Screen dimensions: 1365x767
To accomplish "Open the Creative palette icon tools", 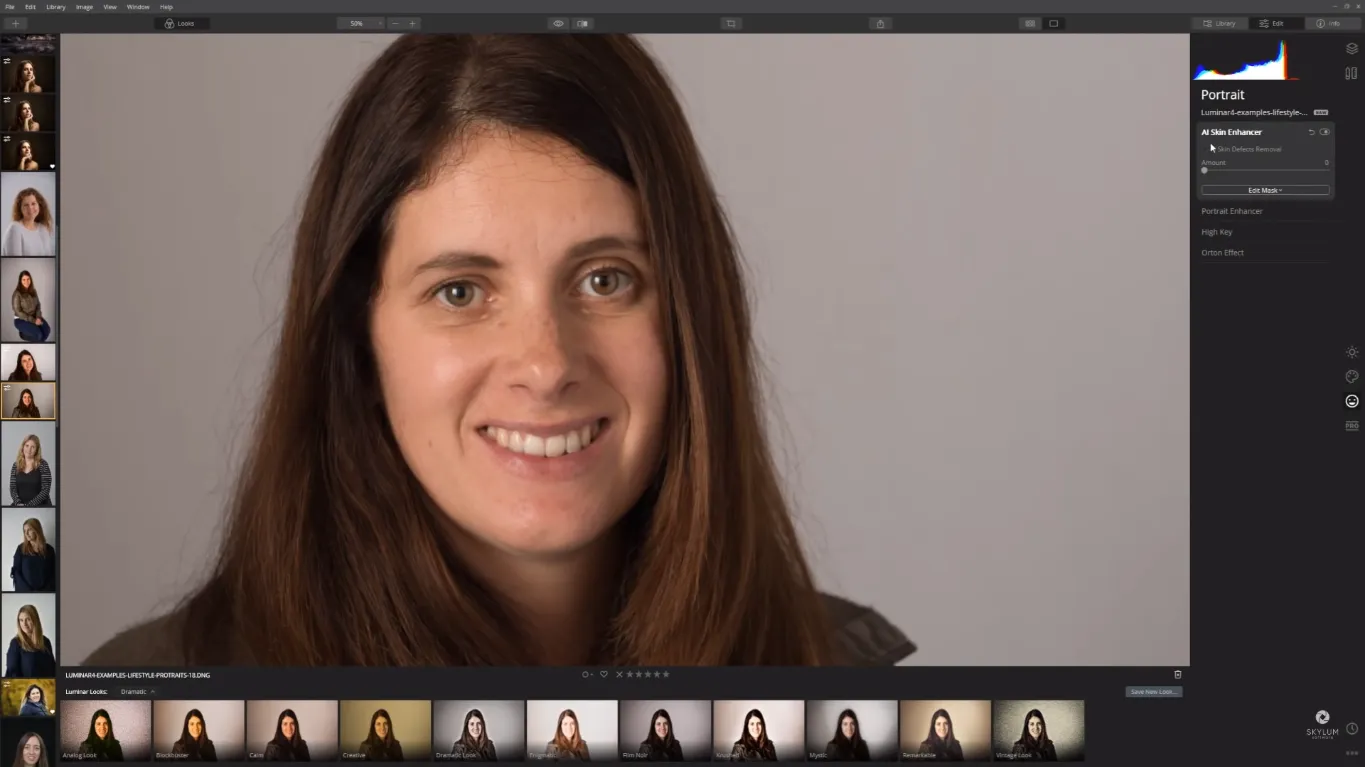I will tap(1351, 377).
